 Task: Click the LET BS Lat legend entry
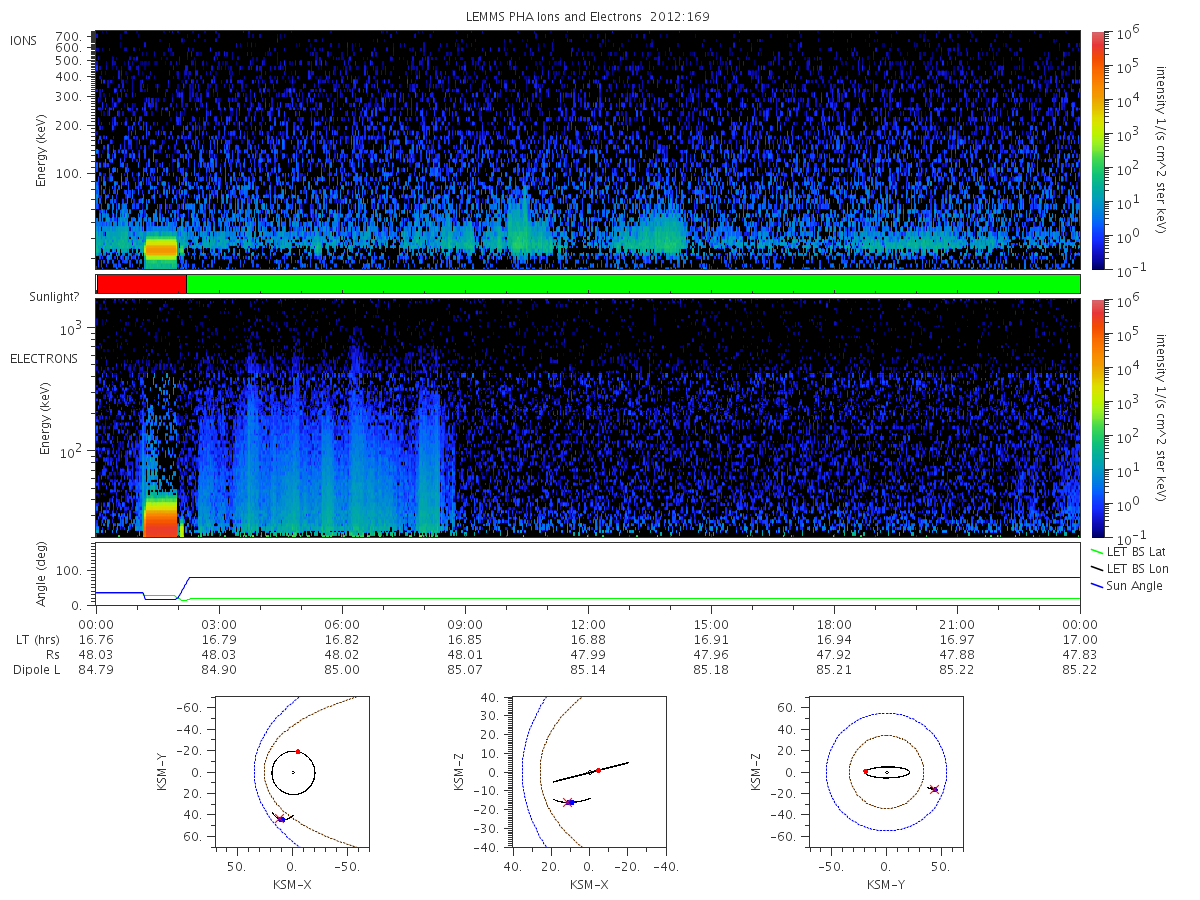pos(1127,552)
